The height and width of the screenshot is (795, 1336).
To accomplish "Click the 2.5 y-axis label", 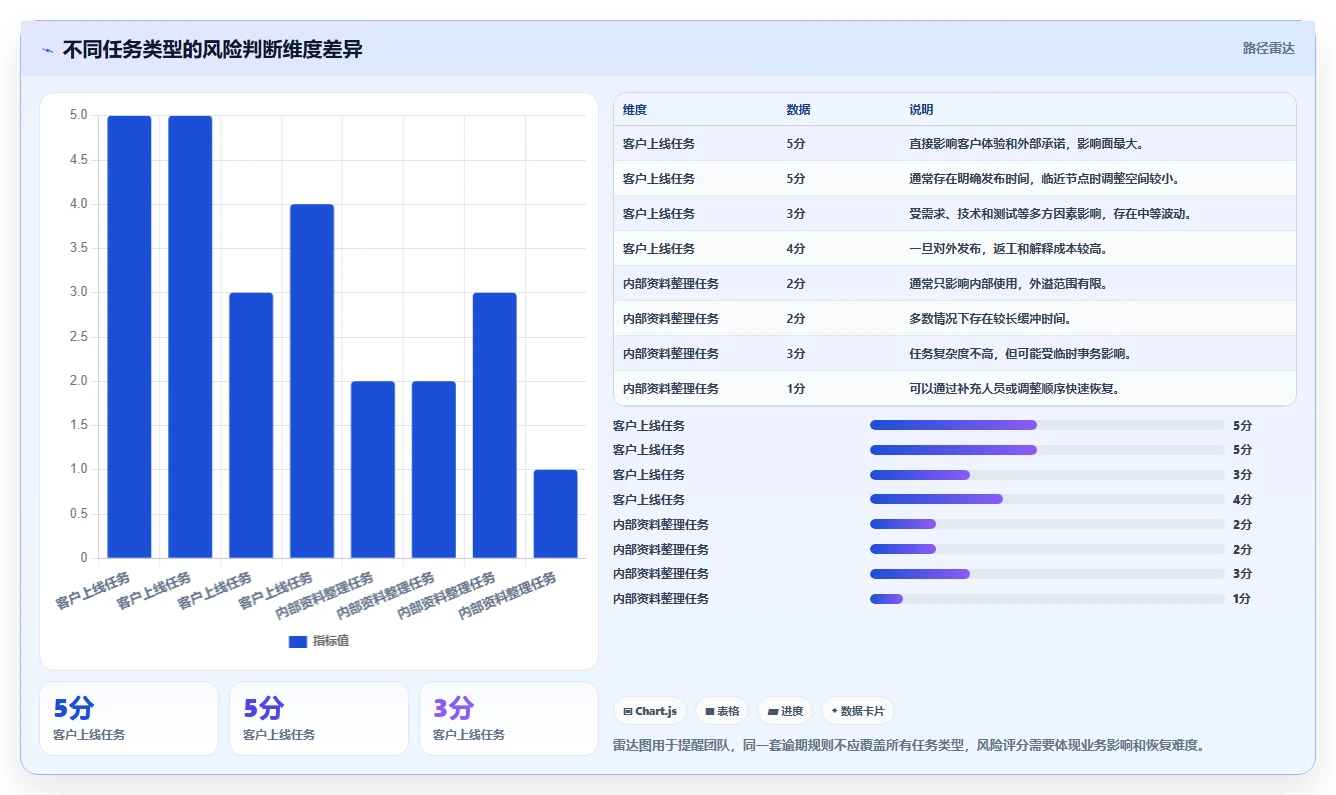I will coord(79,337).
